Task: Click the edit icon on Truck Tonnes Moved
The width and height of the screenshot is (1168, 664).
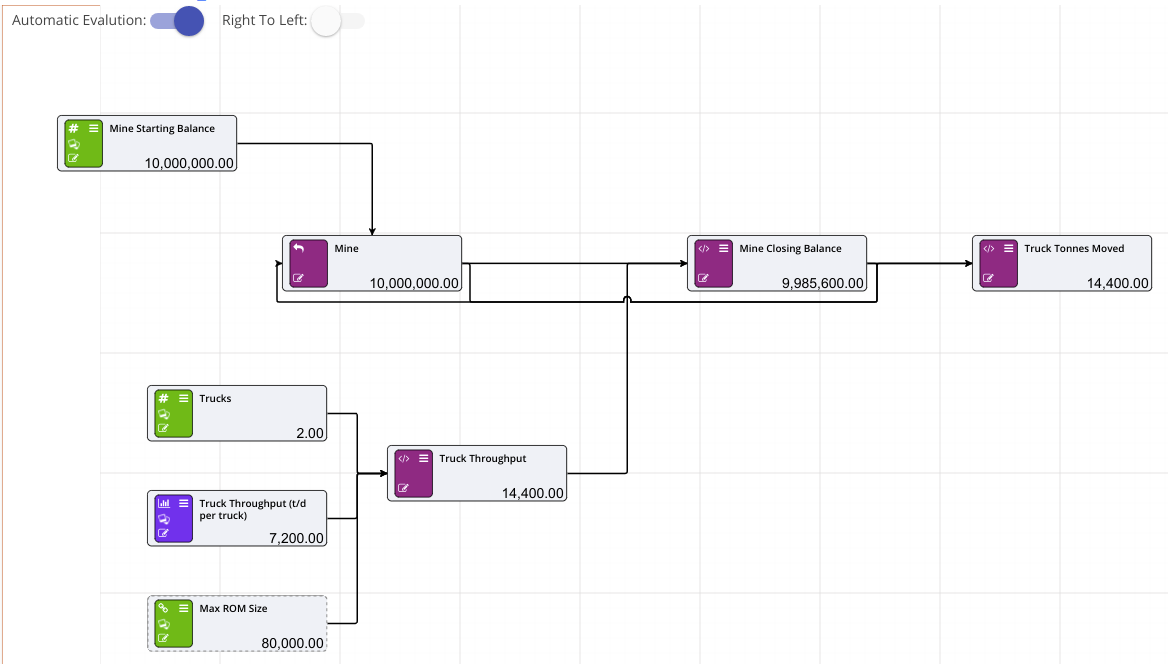Action: coord(988,278)
